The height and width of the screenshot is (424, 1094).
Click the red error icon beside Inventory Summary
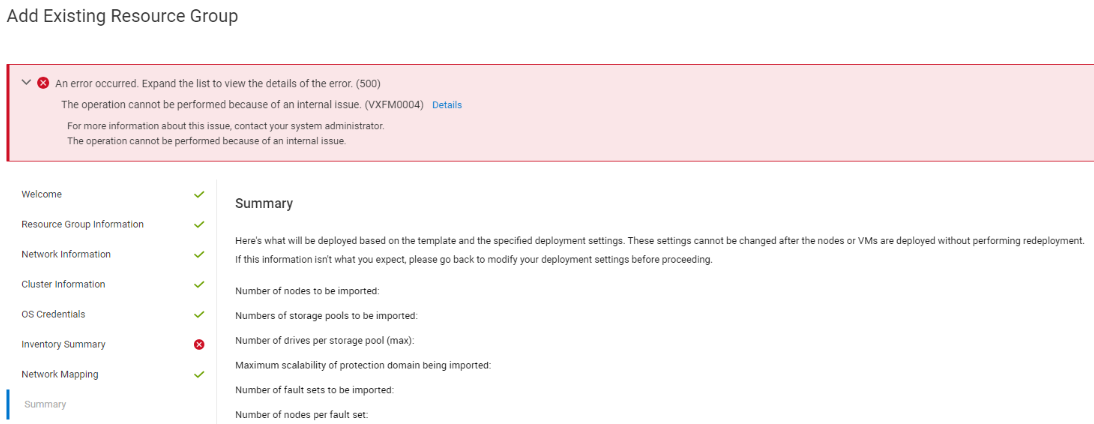coord(199,344)
